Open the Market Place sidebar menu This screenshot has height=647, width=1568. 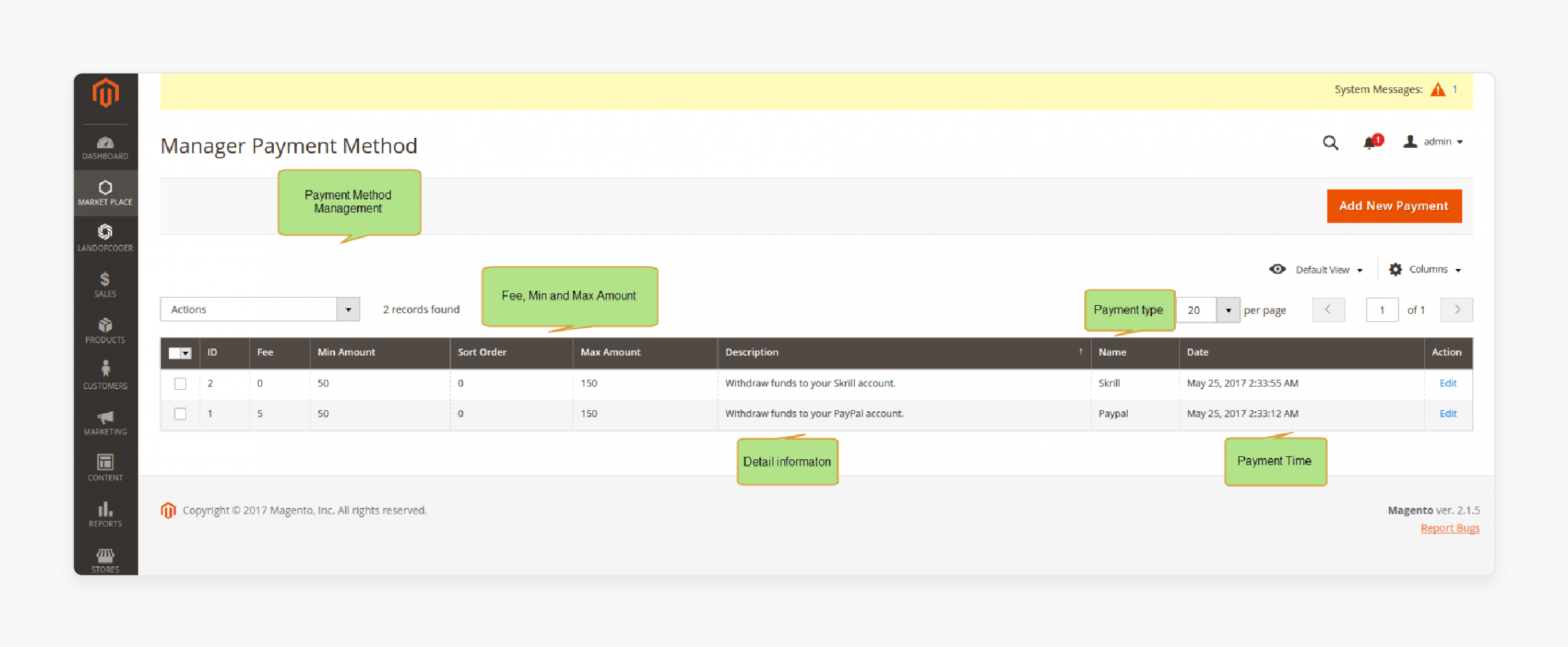click(106, 194)
